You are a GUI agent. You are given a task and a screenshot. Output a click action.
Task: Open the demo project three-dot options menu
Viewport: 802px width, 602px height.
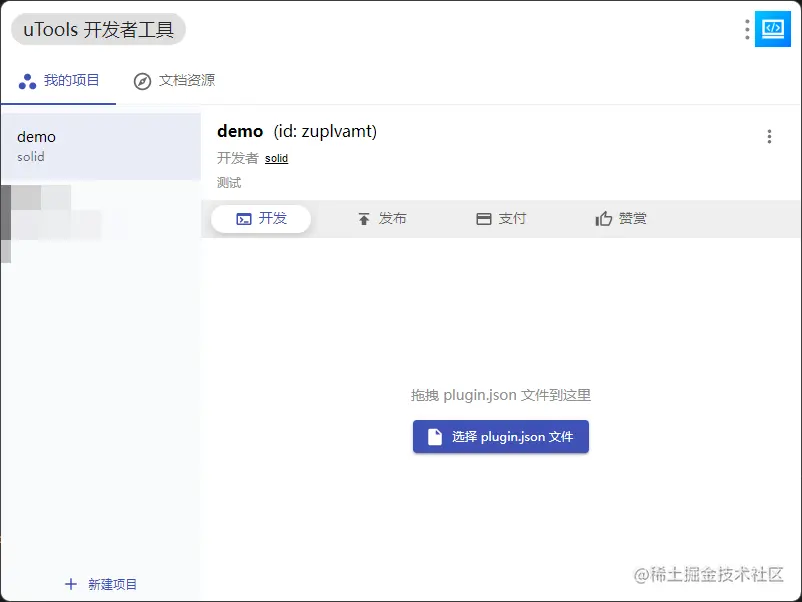tap(769, 136)
